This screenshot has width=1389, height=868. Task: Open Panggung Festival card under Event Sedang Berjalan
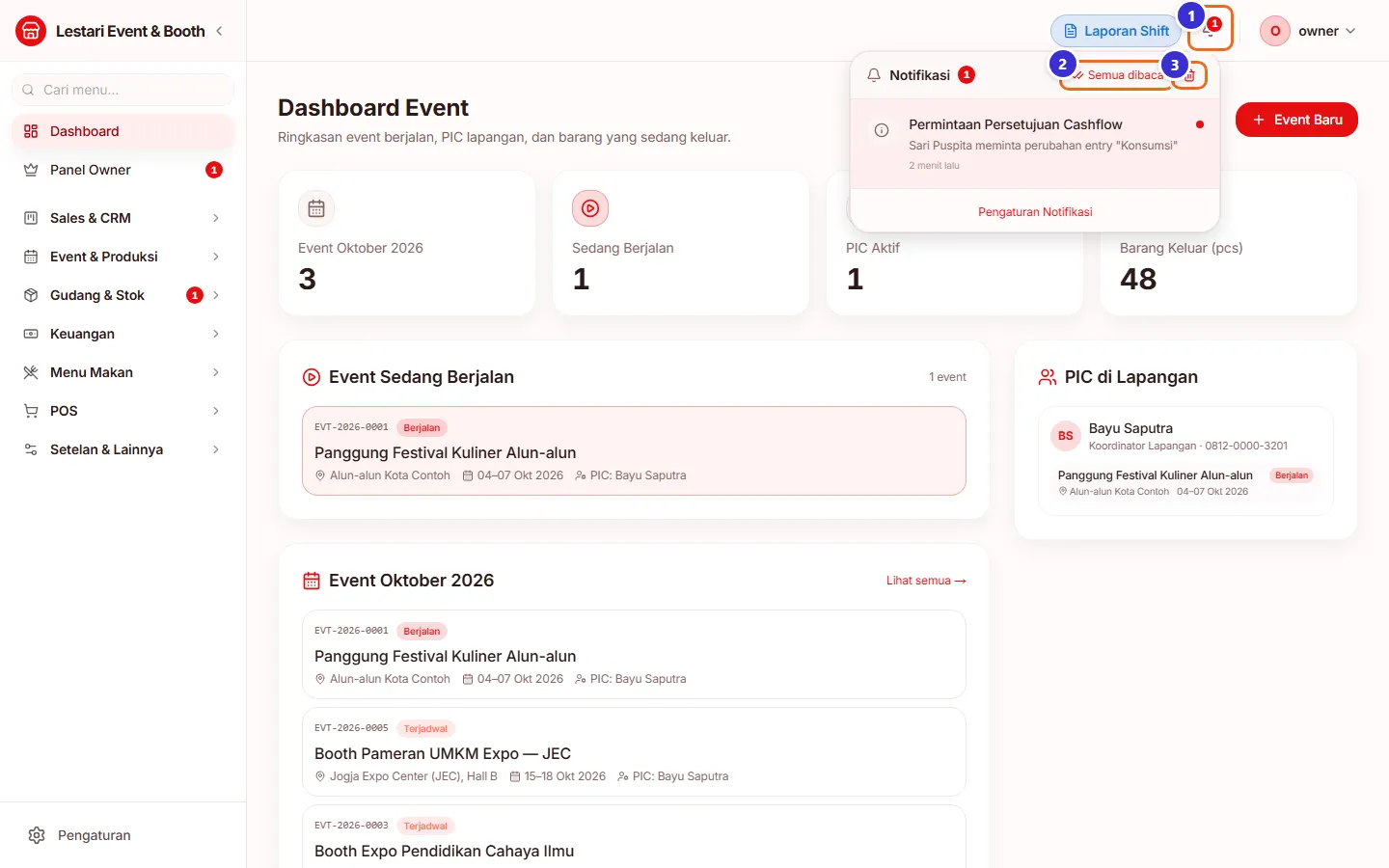(x=634, y=451)
